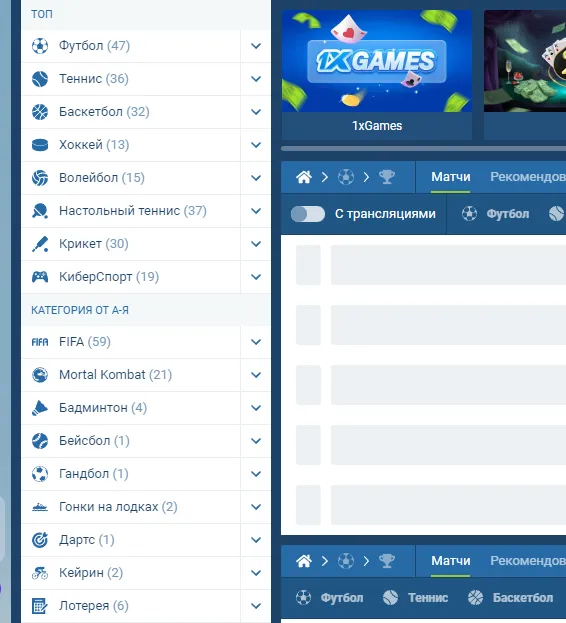Open the upper Рекомендованные tab
Image resolution: width=566 pixels, height=623 pixels.
[528, 177]
